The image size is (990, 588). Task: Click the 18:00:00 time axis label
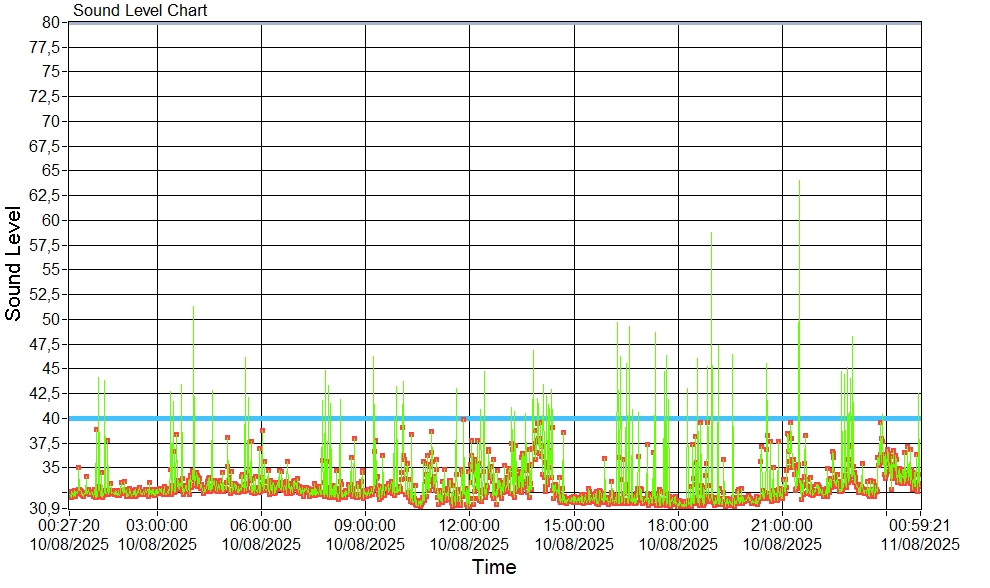[x=678, y=526]
